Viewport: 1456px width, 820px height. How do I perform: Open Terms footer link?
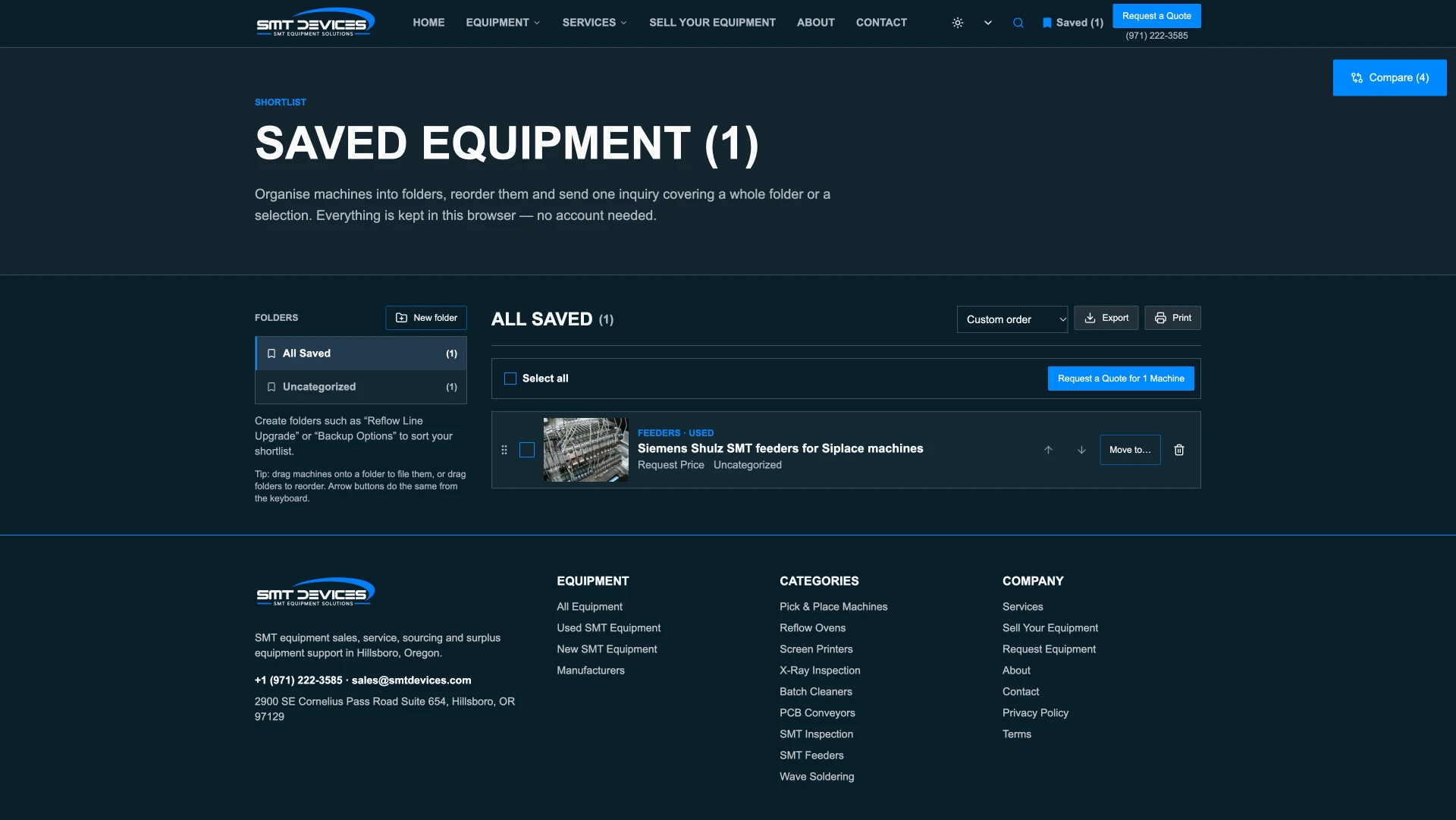click(x=1017, y=734)
